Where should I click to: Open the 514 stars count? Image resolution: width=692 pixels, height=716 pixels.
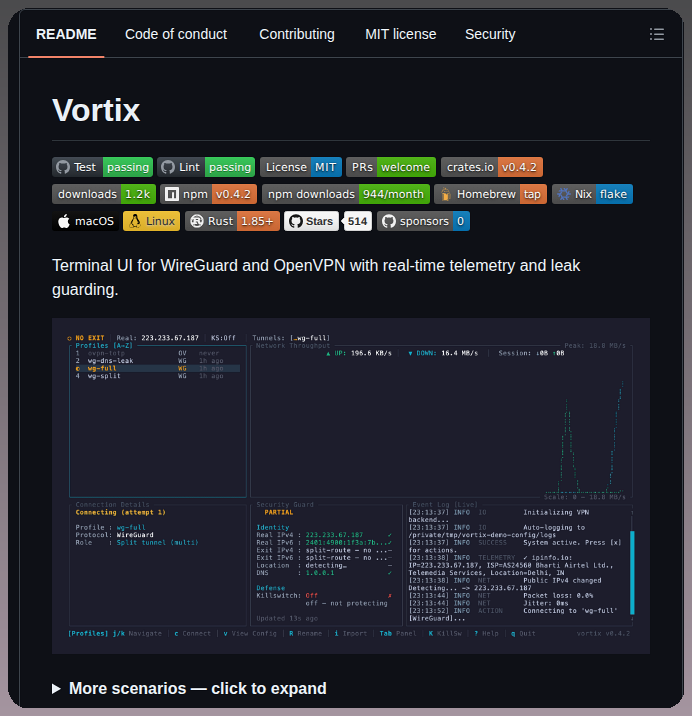358,221
